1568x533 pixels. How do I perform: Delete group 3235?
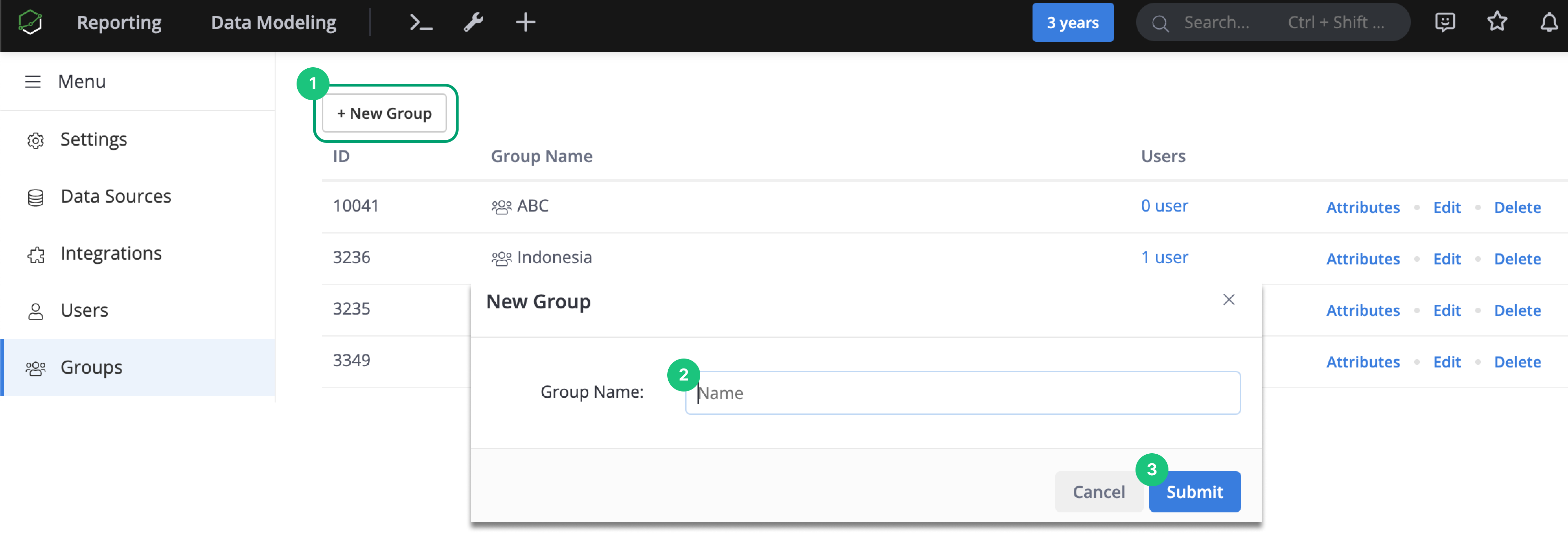pyautogui.click(x=1517, y=311)
